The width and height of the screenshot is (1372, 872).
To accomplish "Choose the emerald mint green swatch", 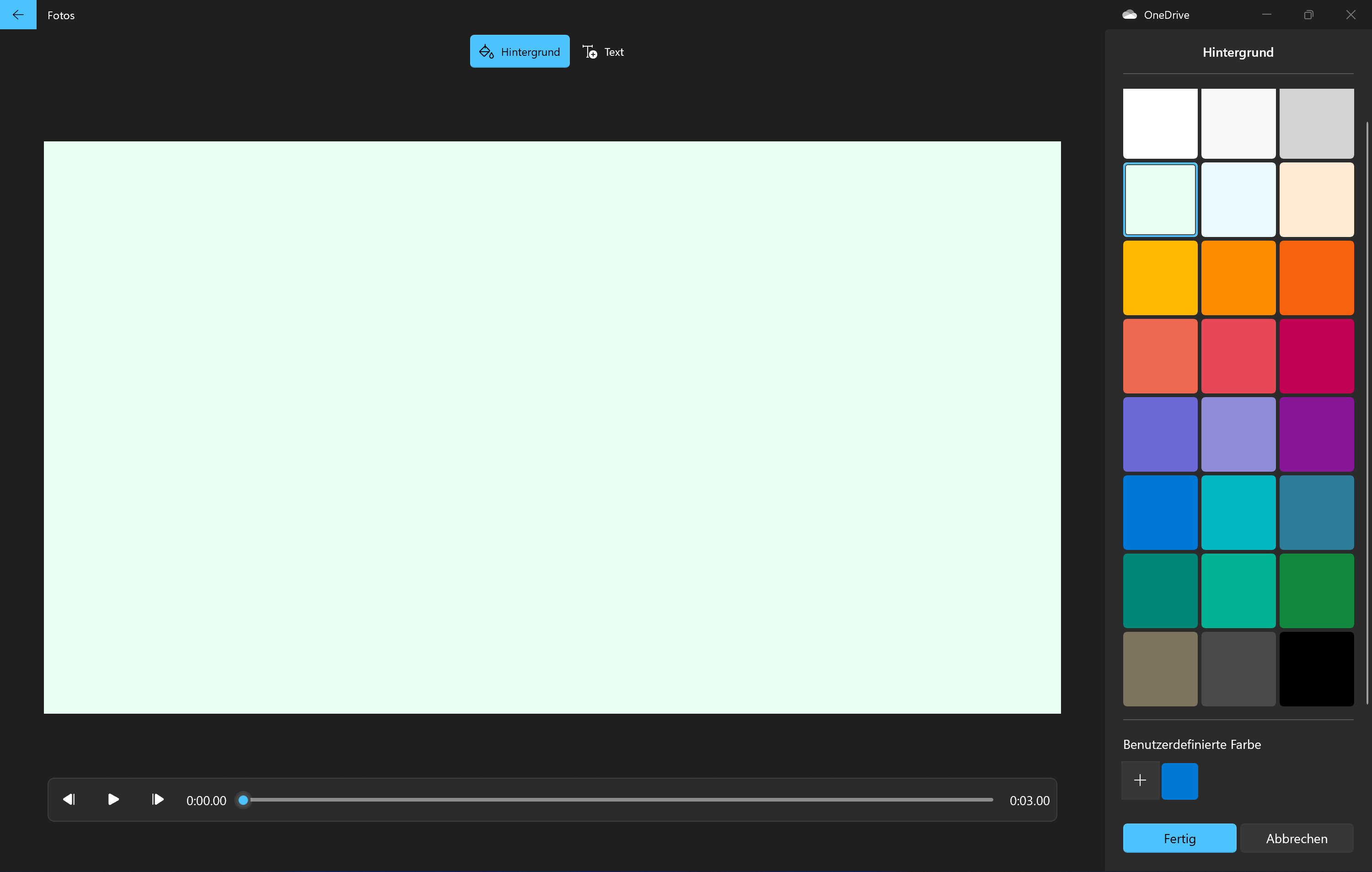I will pos(1238,591).
